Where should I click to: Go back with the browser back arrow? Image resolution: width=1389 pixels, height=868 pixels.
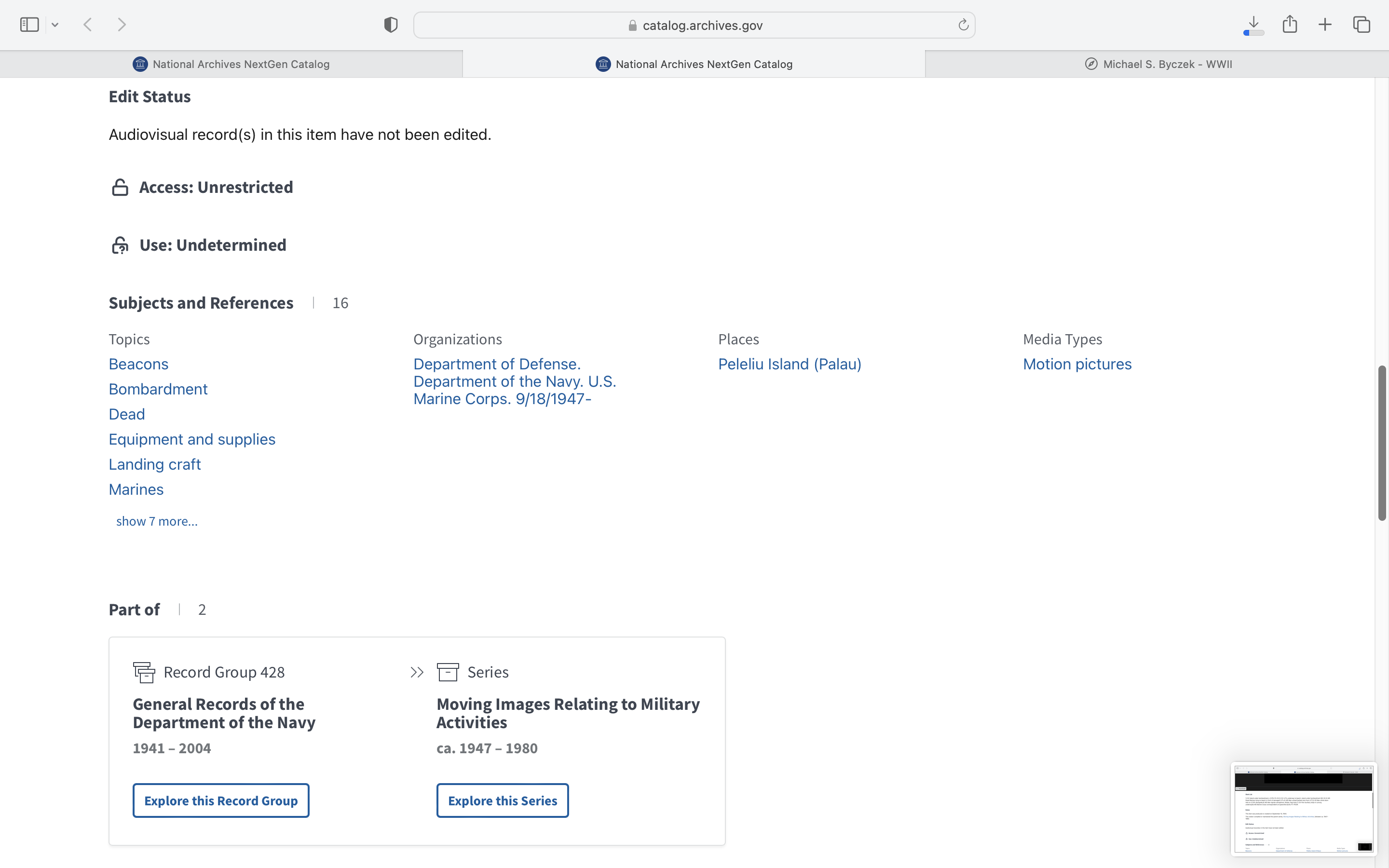tap(88, 25)
